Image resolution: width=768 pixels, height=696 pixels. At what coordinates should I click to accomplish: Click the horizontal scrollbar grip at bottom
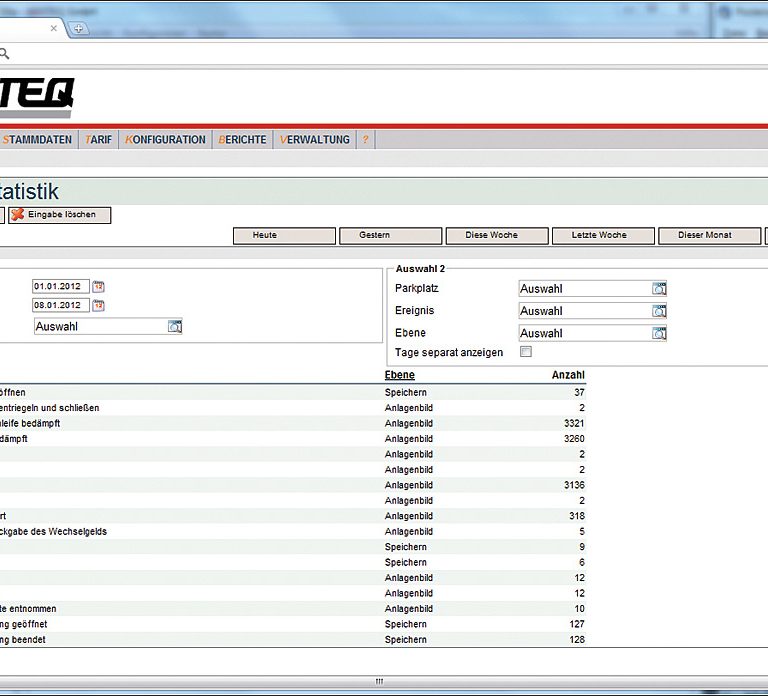tap(380, 681)
